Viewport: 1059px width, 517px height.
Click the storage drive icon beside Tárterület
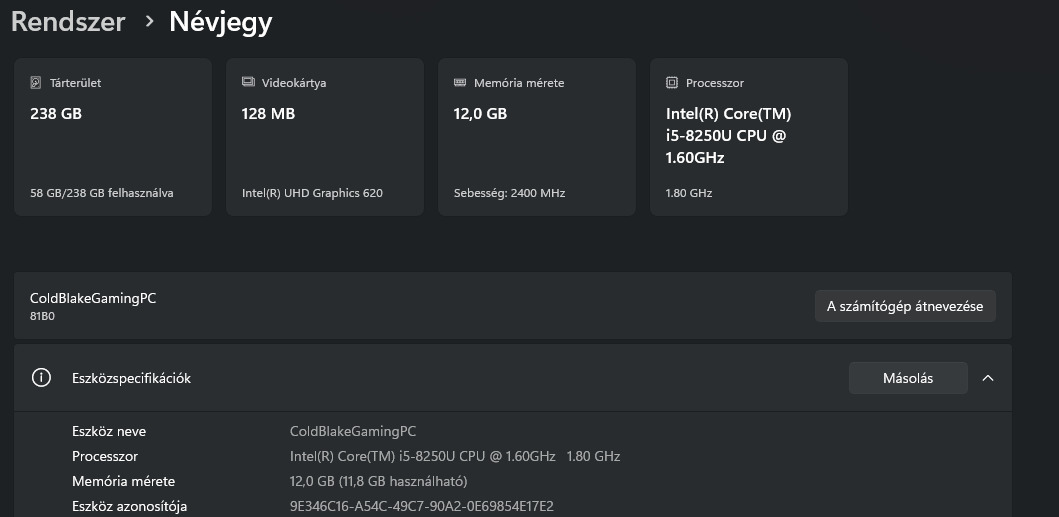click(37, 83)
